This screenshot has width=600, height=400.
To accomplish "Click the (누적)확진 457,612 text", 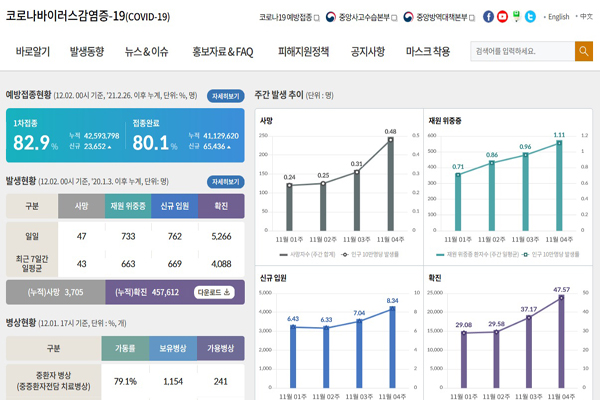I will click(x=147, y=292).
